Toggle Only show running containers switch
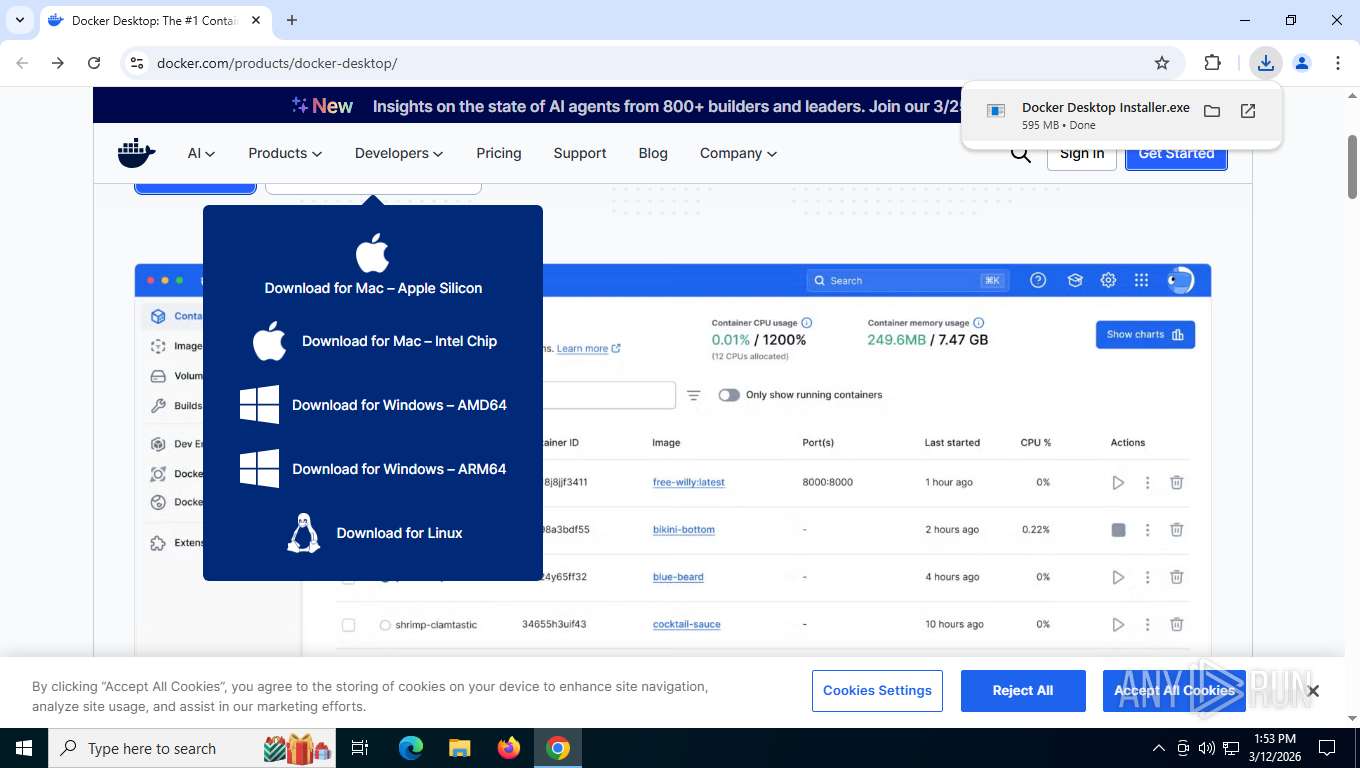 (729, 395)
